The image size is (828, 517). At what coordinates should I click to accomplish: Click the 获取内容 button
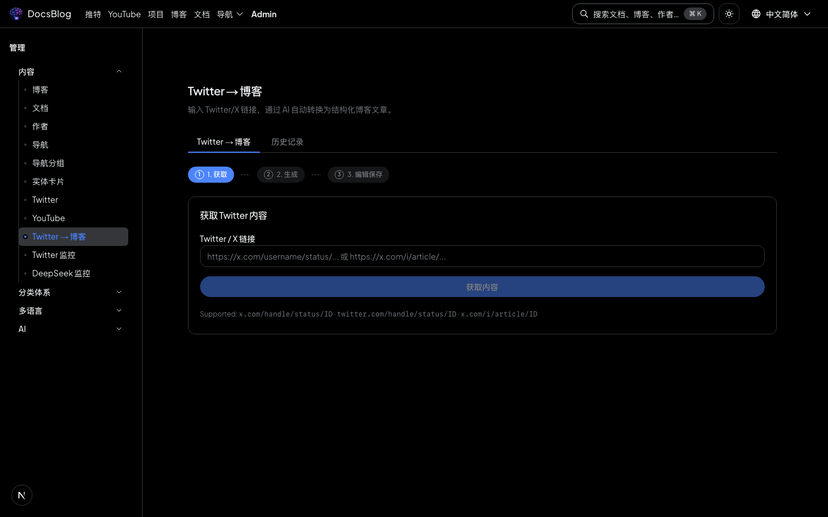[x=482, y=287]
